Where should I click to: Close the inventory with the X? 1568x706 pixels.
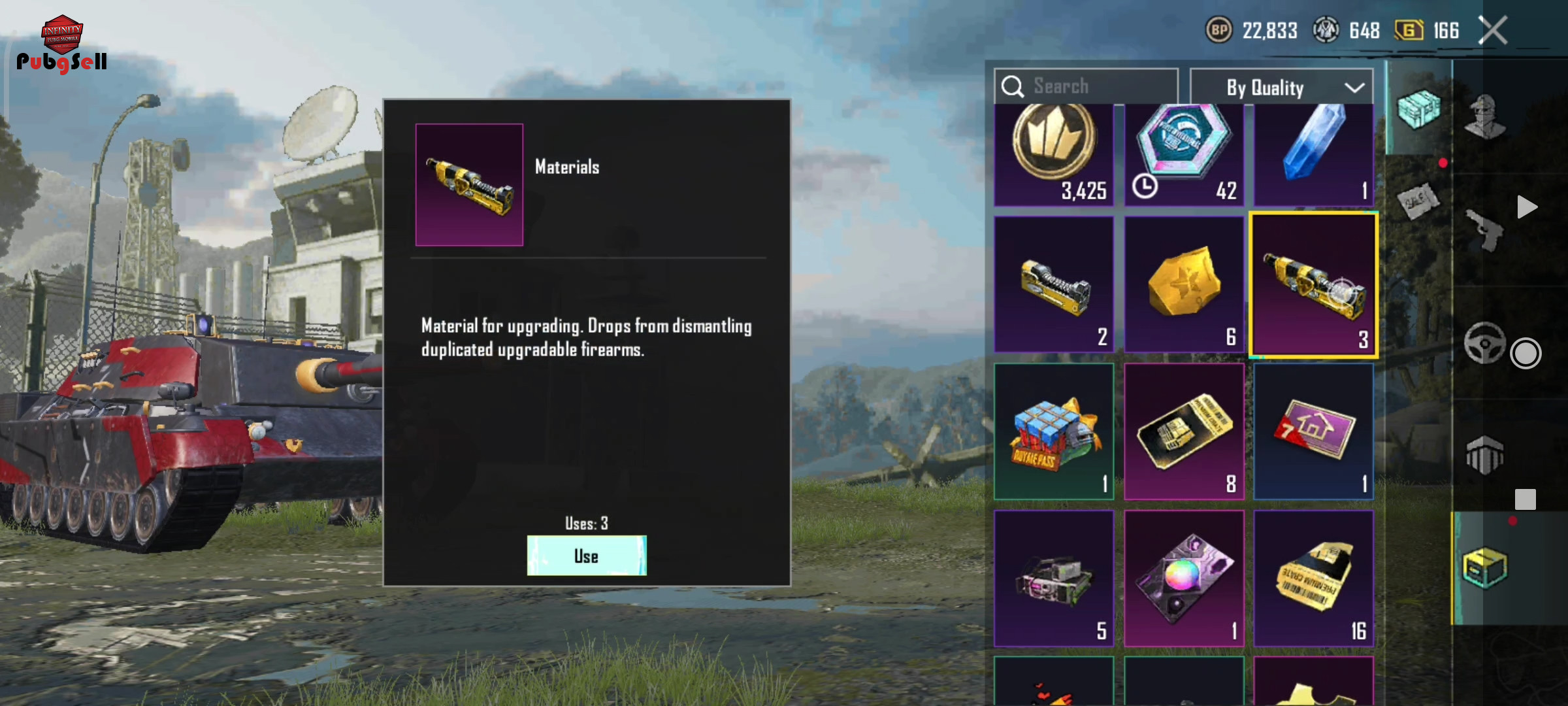(1494, 30)
